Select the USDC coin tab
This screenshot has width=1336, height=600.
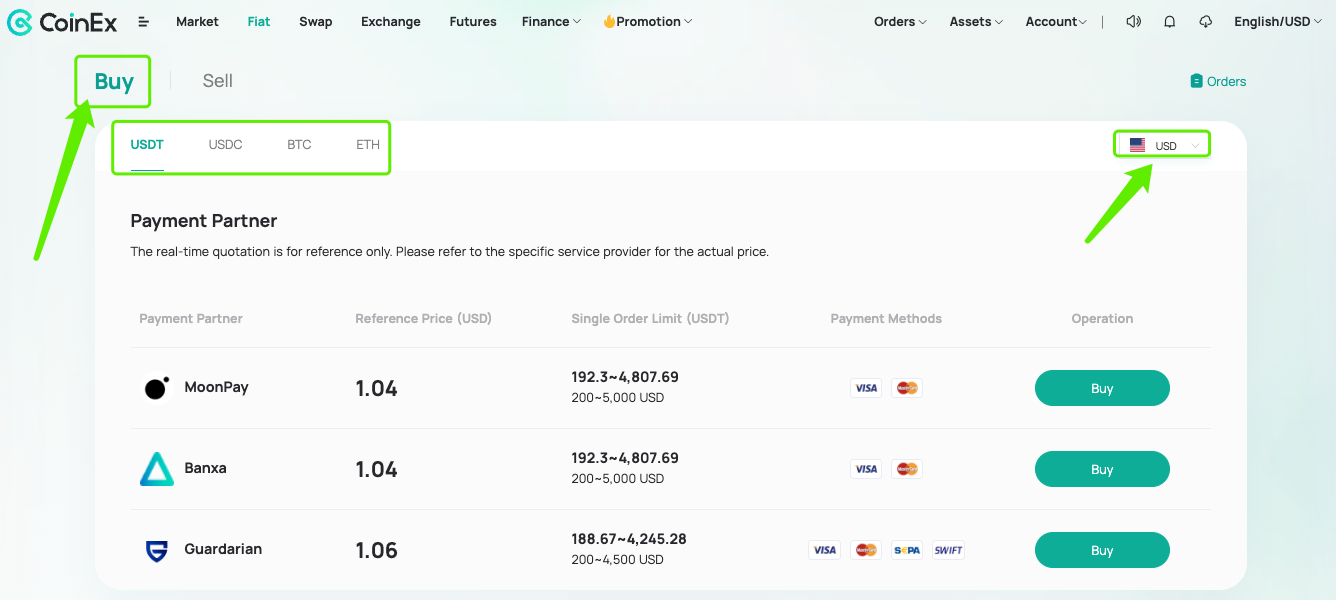[x=226, y=145]
